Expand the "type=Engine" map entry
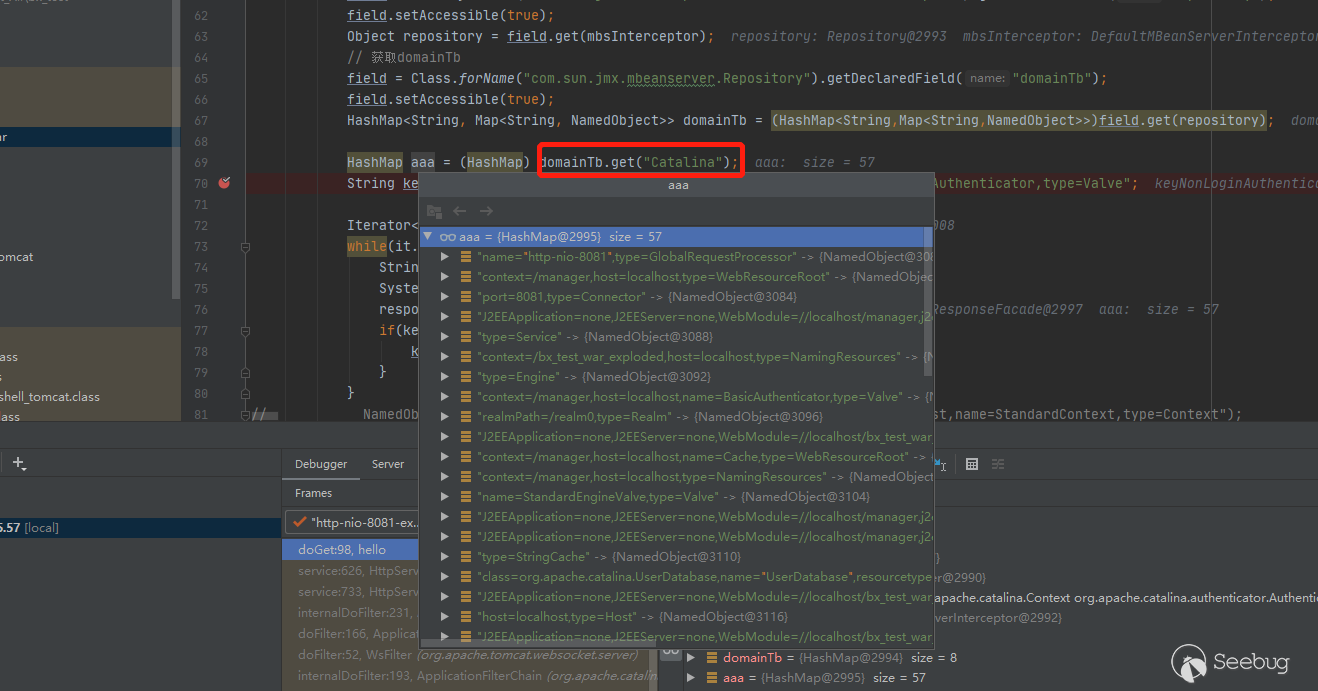 (445, 377)
